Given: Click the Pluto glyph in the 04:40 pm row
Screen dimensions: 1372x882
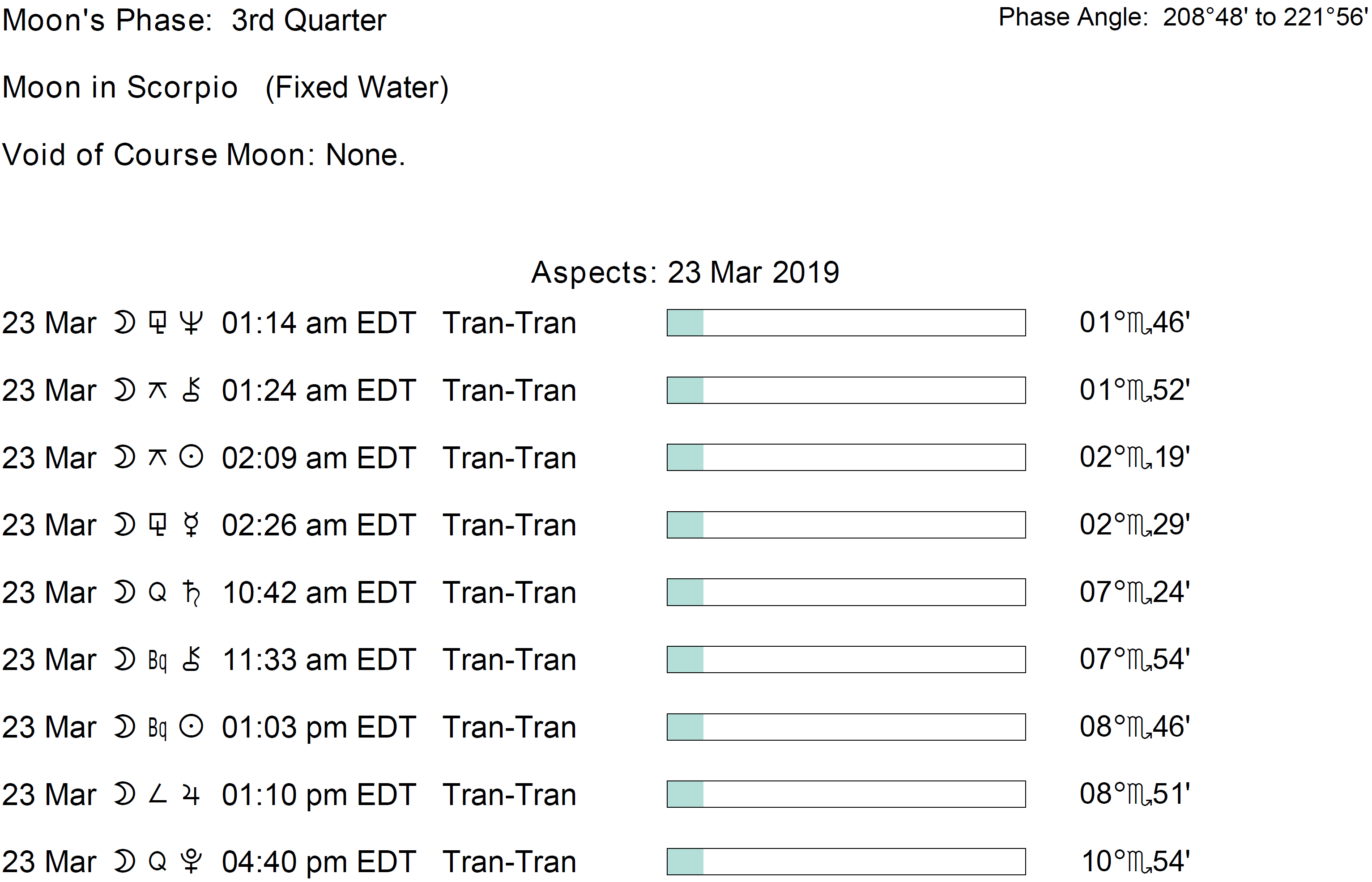Looking at the screenshot, I should [191, 861].
